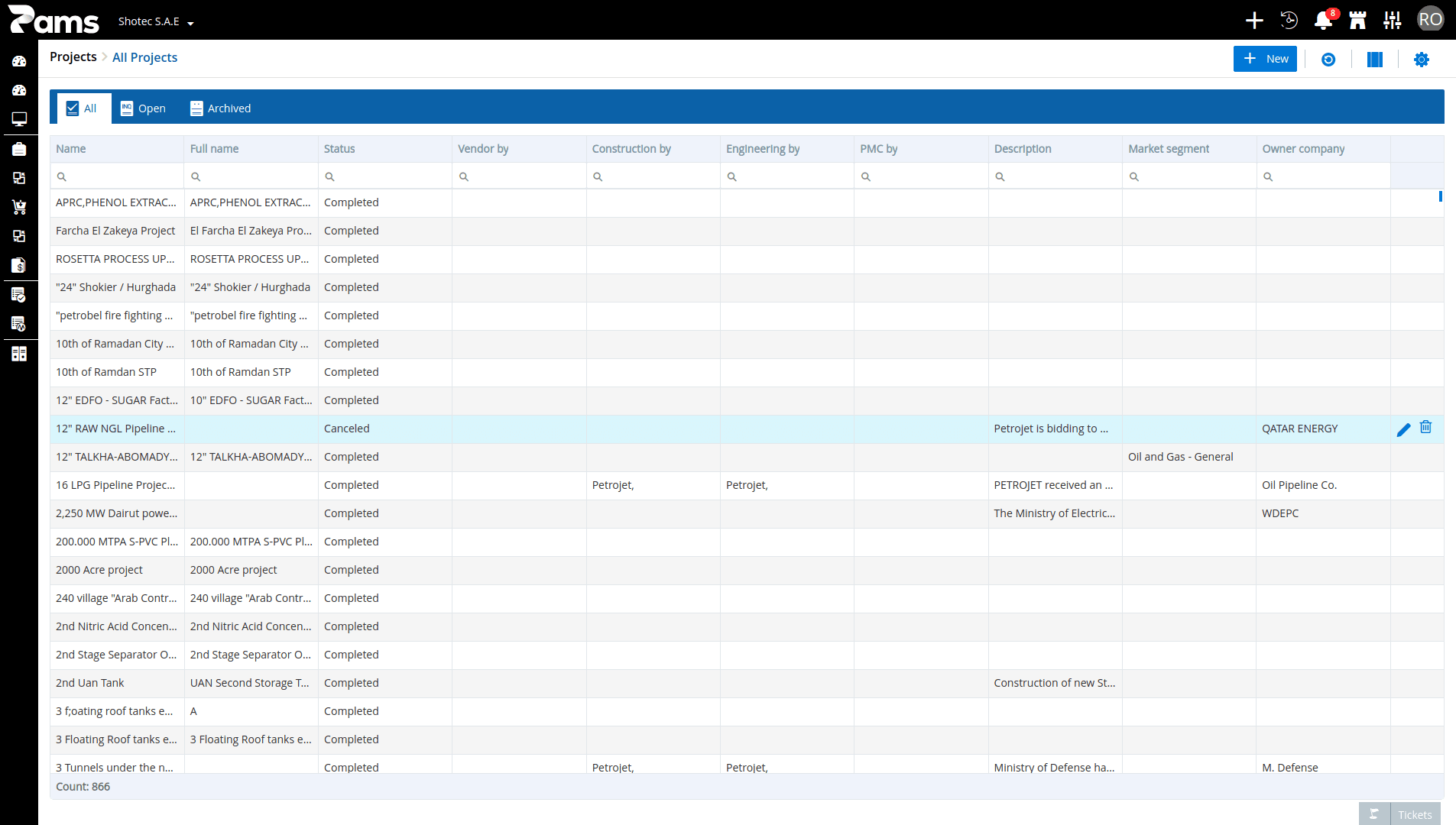
Task: Expand the Shotec S.A.E company dropdown
Action: point(156,21)
